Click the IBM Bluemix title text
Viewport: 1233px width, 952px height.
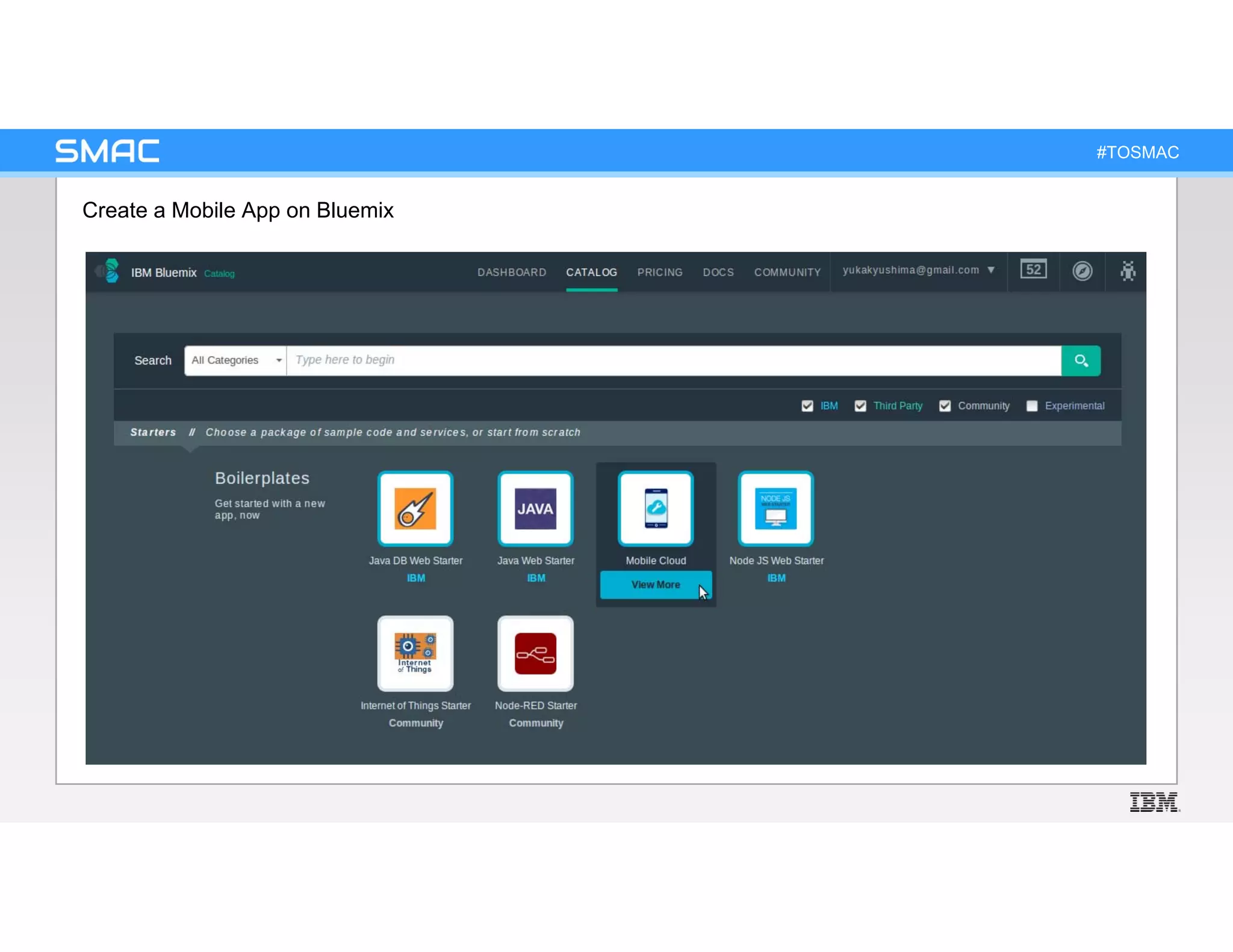point(164,273)
